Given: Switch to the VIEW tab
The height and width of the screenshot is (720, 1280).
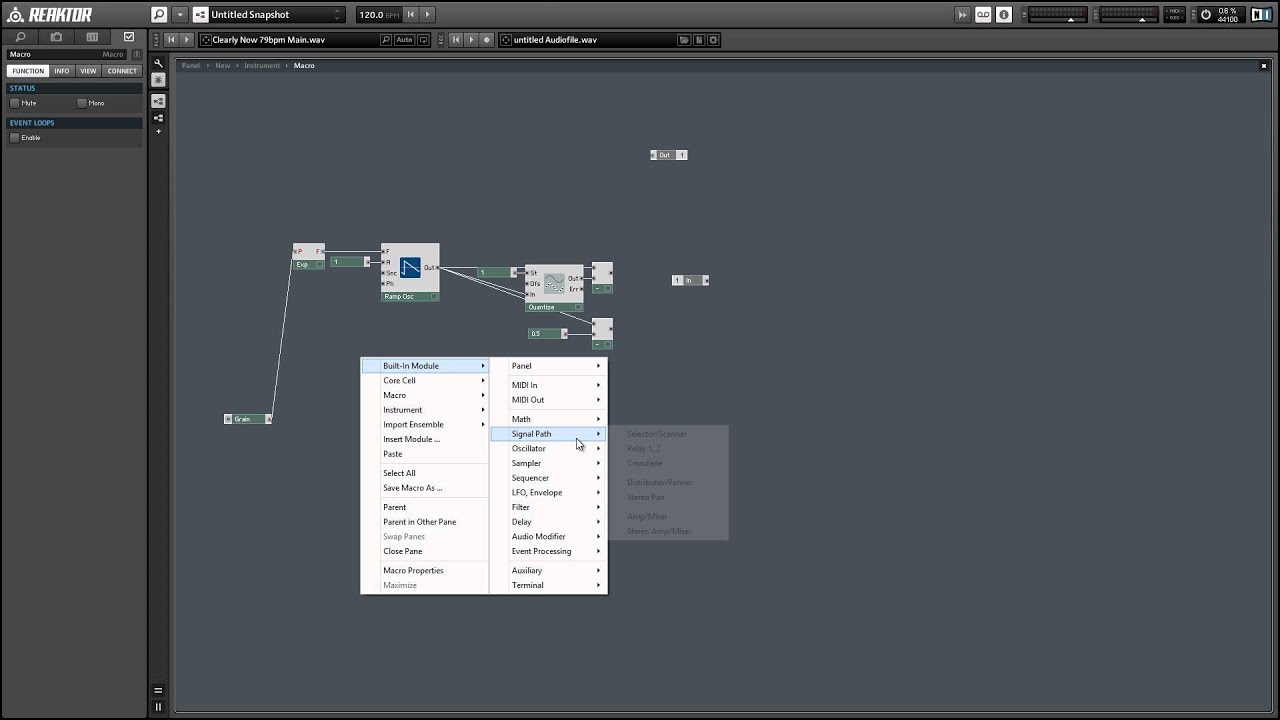Looking at the screenshot, I should [89, 71].
